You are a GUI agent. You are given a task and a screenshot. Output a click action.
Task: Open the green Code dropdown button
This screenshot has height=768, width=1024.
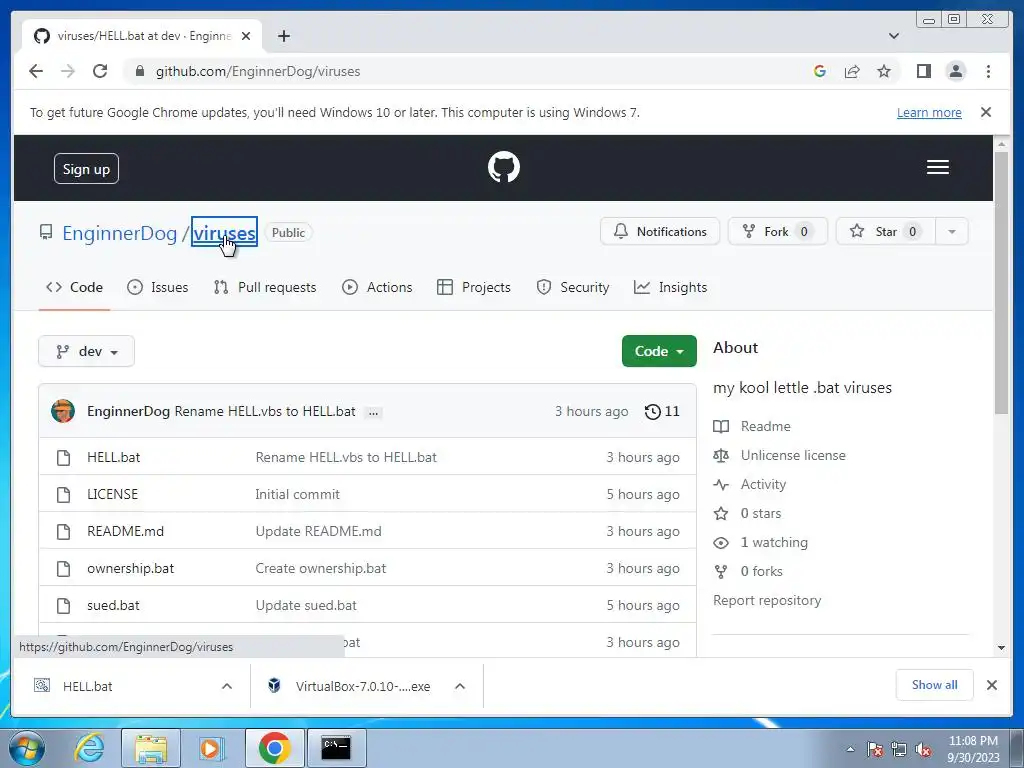659,351
